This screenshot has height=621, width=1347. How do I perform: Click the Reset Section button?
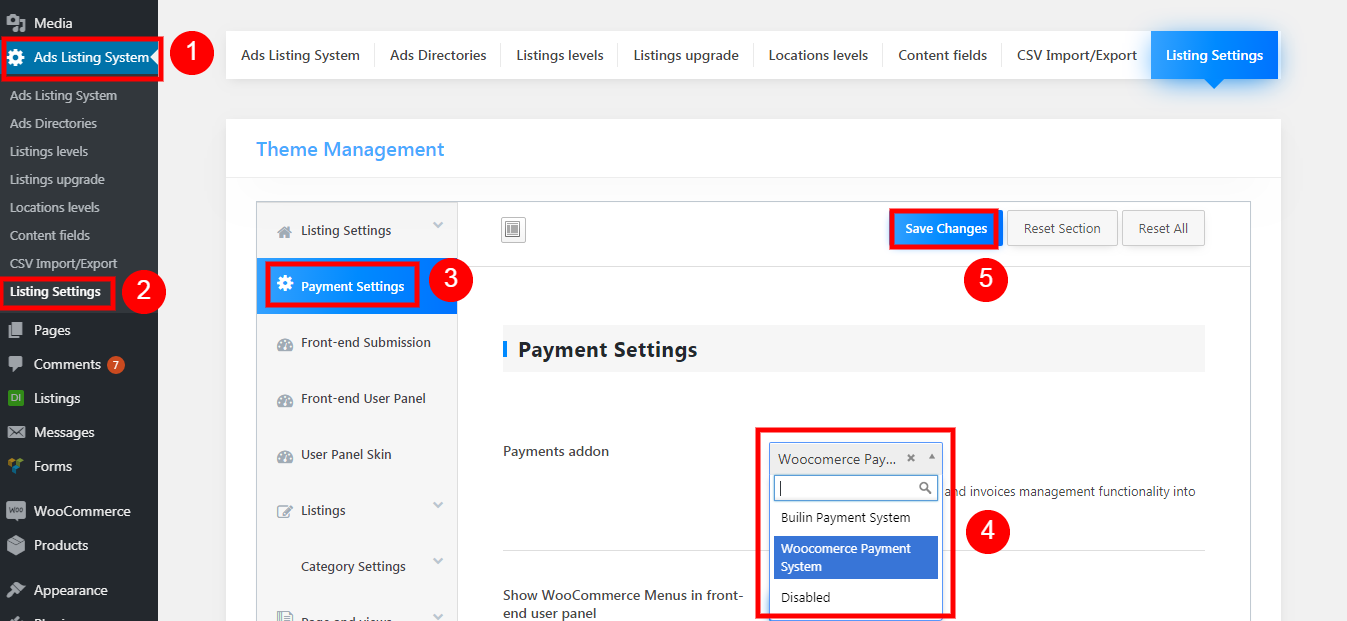1062,228
